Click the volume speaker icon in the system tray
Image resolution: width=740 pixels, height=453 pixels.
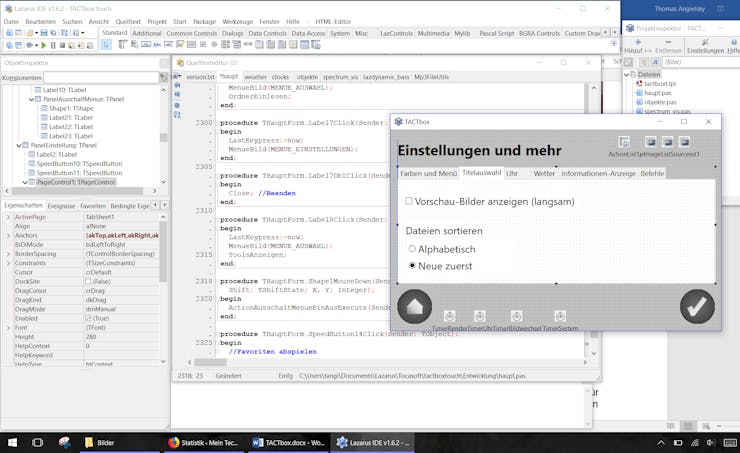coord(710,443)
